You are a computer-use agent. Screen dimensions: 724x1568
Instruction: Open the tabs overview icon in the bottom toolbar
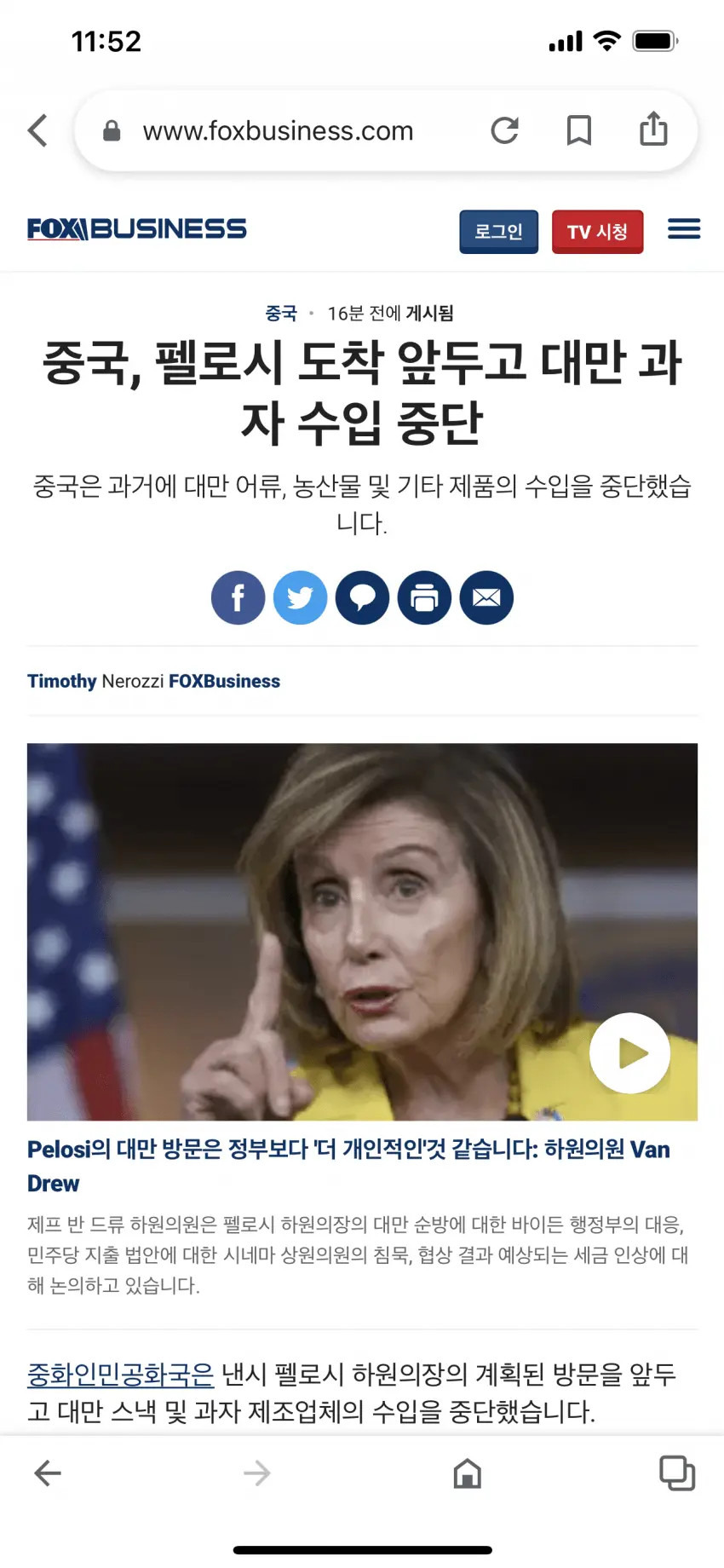678,1473
